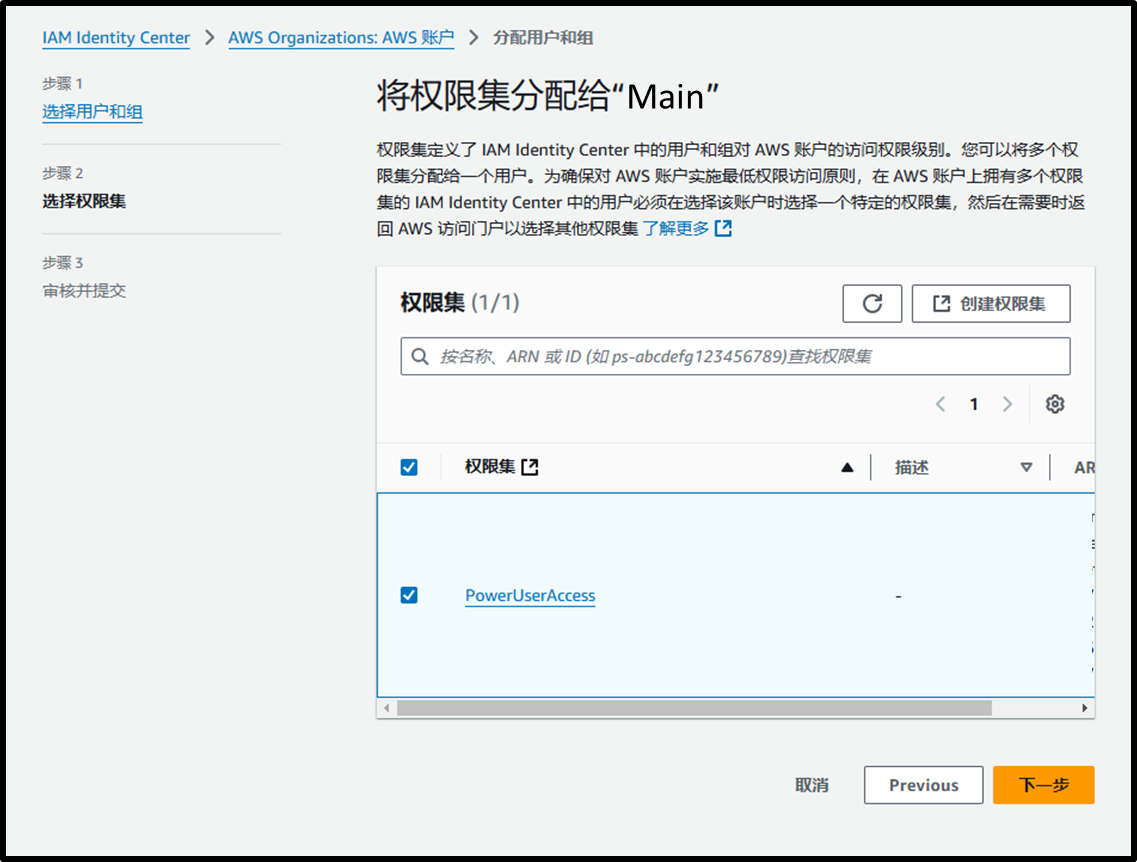Click the 创建权限集 button
This screenshot has width=1137, height=862.
pyautogui.click(x=991, y=303)
